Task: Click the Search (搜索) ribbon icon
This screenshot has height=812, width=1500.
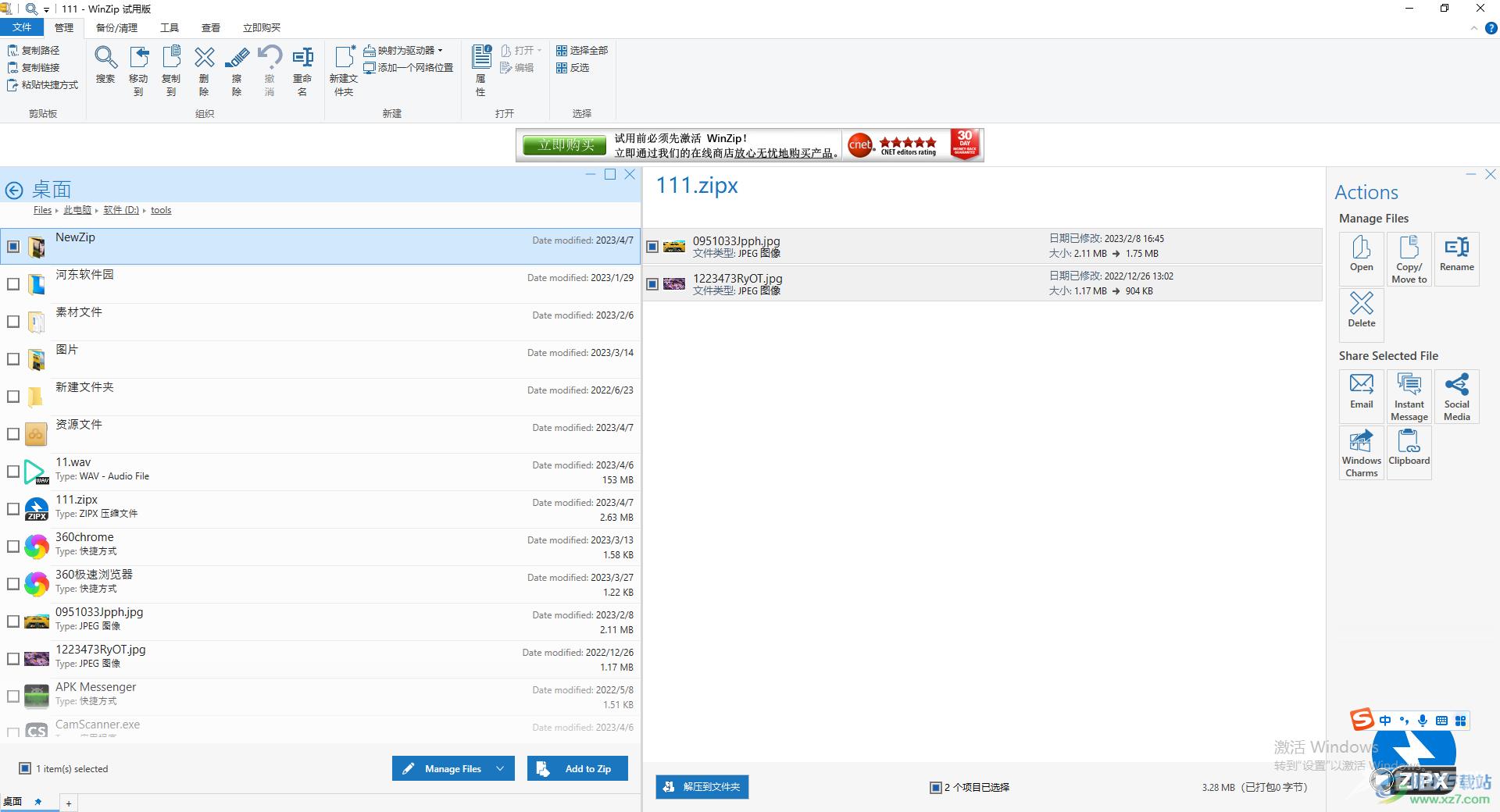Action: [105, 66]
